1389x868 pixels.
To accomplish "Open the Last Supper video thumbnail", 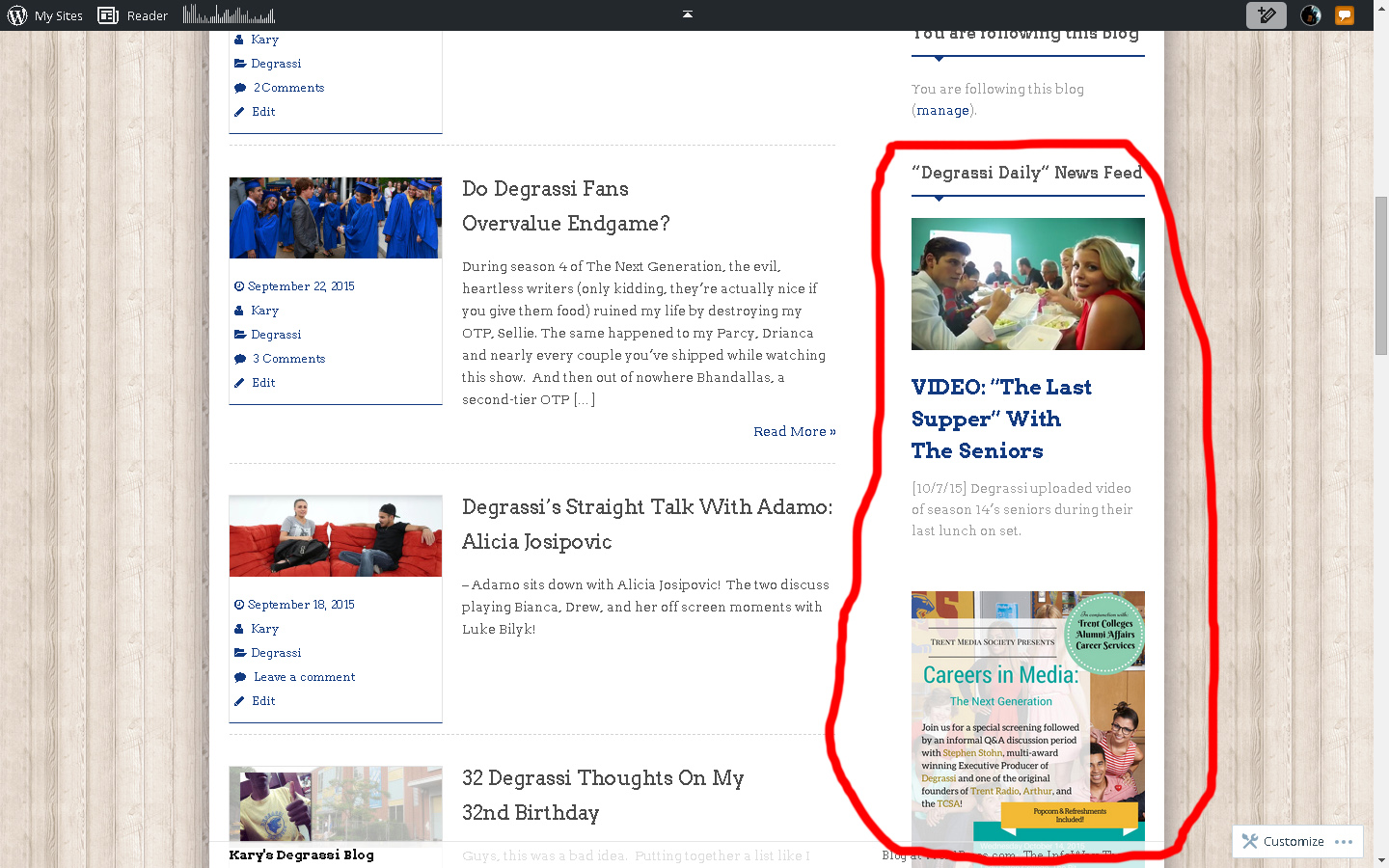I will coord(1027,284).
